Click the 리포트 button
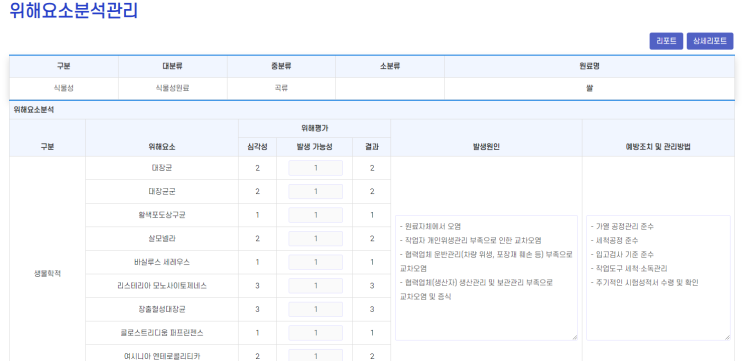Image resolution: width=743 pixels, height=361 pixels. coord(666,41)
